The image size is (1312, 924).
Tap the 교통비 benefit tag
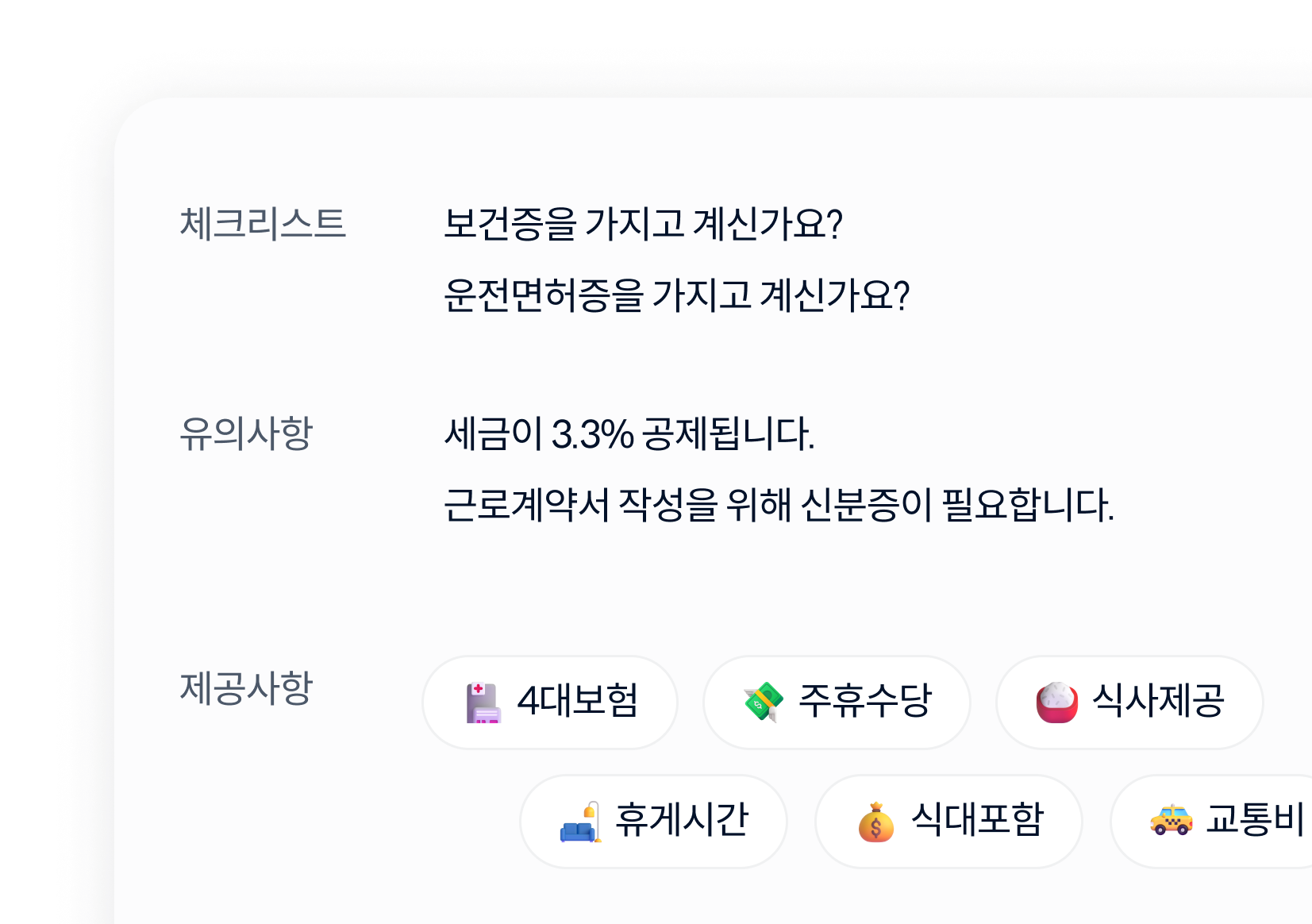click(1211, 822)
